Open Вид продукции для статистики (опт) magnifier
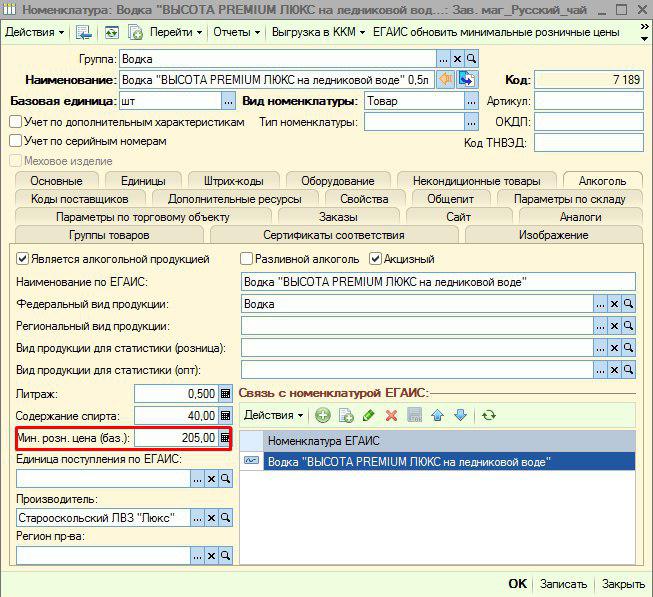This screenshot has height=597, width=653. 628,370
